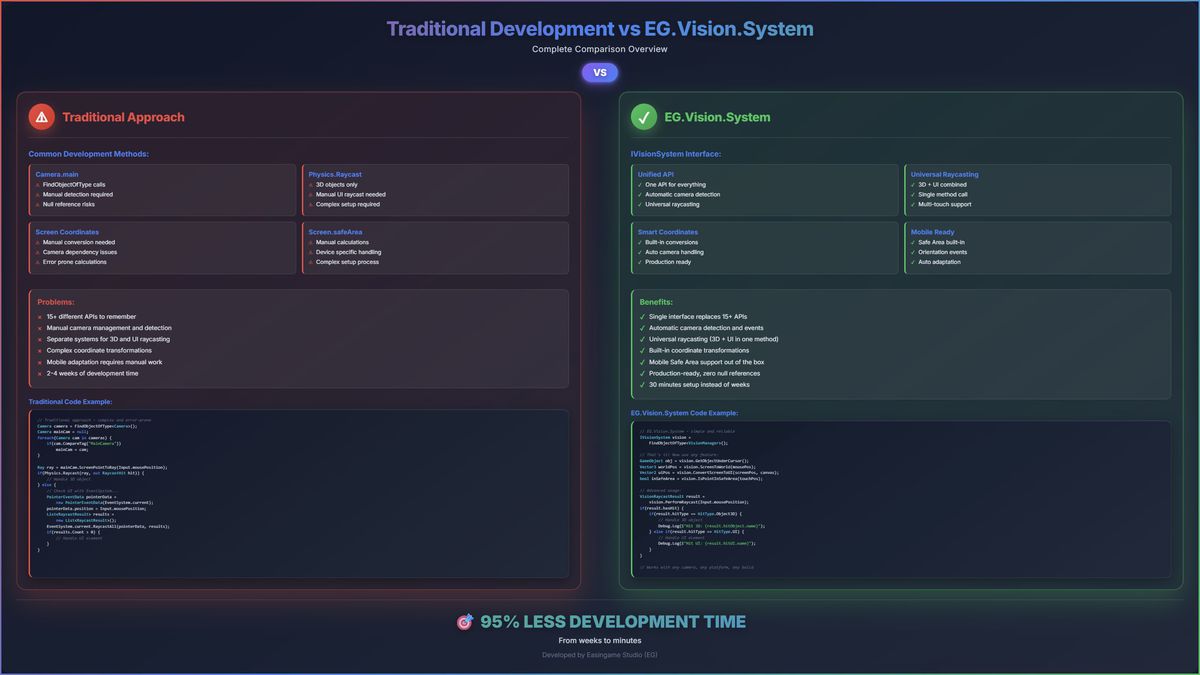Click checkmark beside Built-in conversions

pyautogui.click(x=641, y=242)
